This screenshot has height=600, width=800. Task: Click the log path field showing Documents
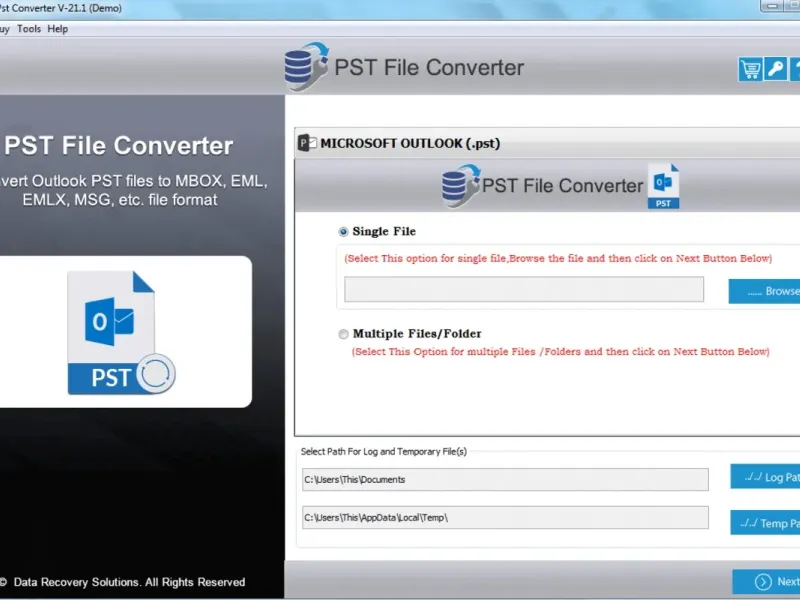click(x=505, y=480)
